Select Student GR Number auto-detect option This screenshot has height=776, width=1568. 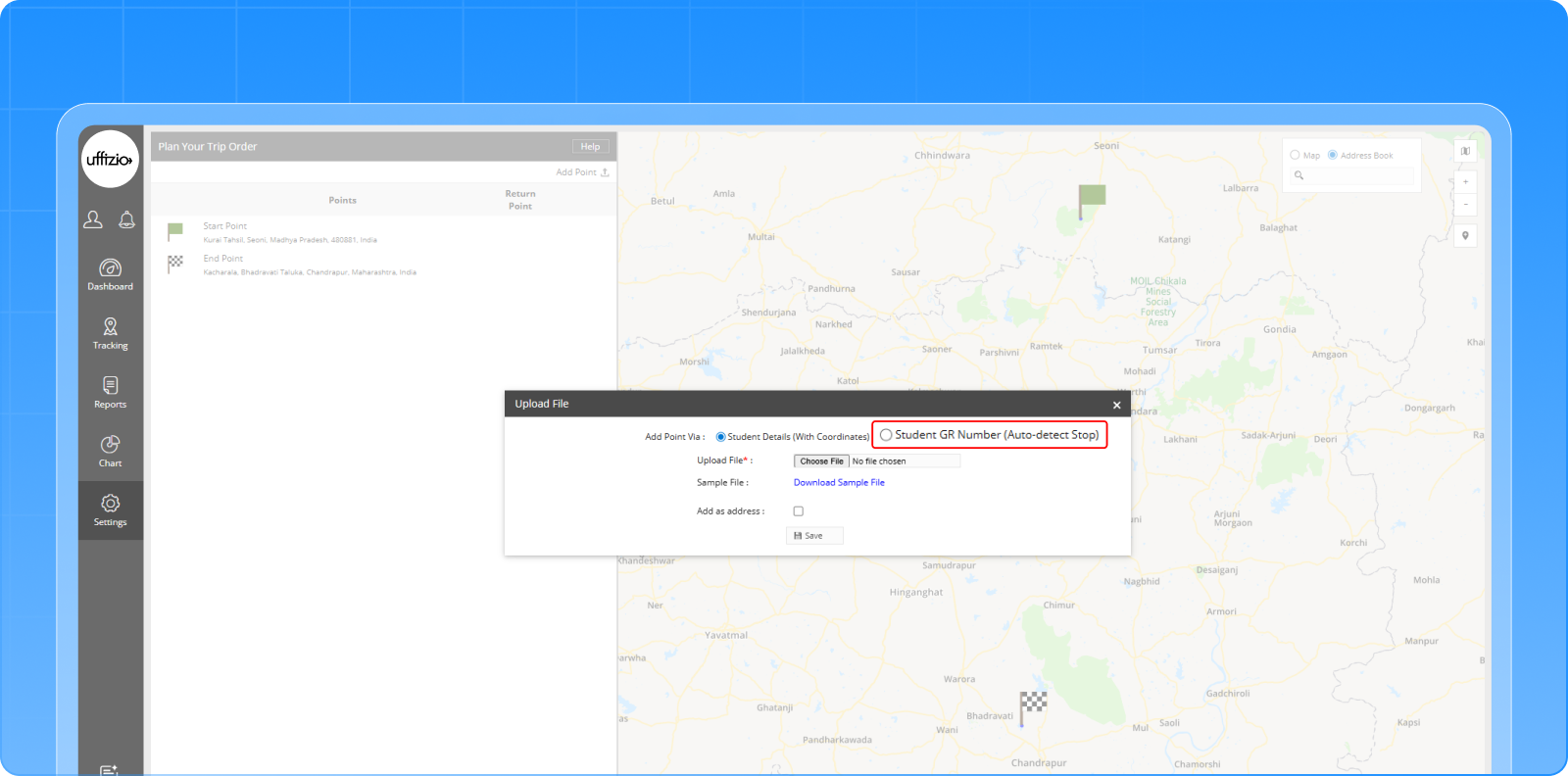point(886,435)
